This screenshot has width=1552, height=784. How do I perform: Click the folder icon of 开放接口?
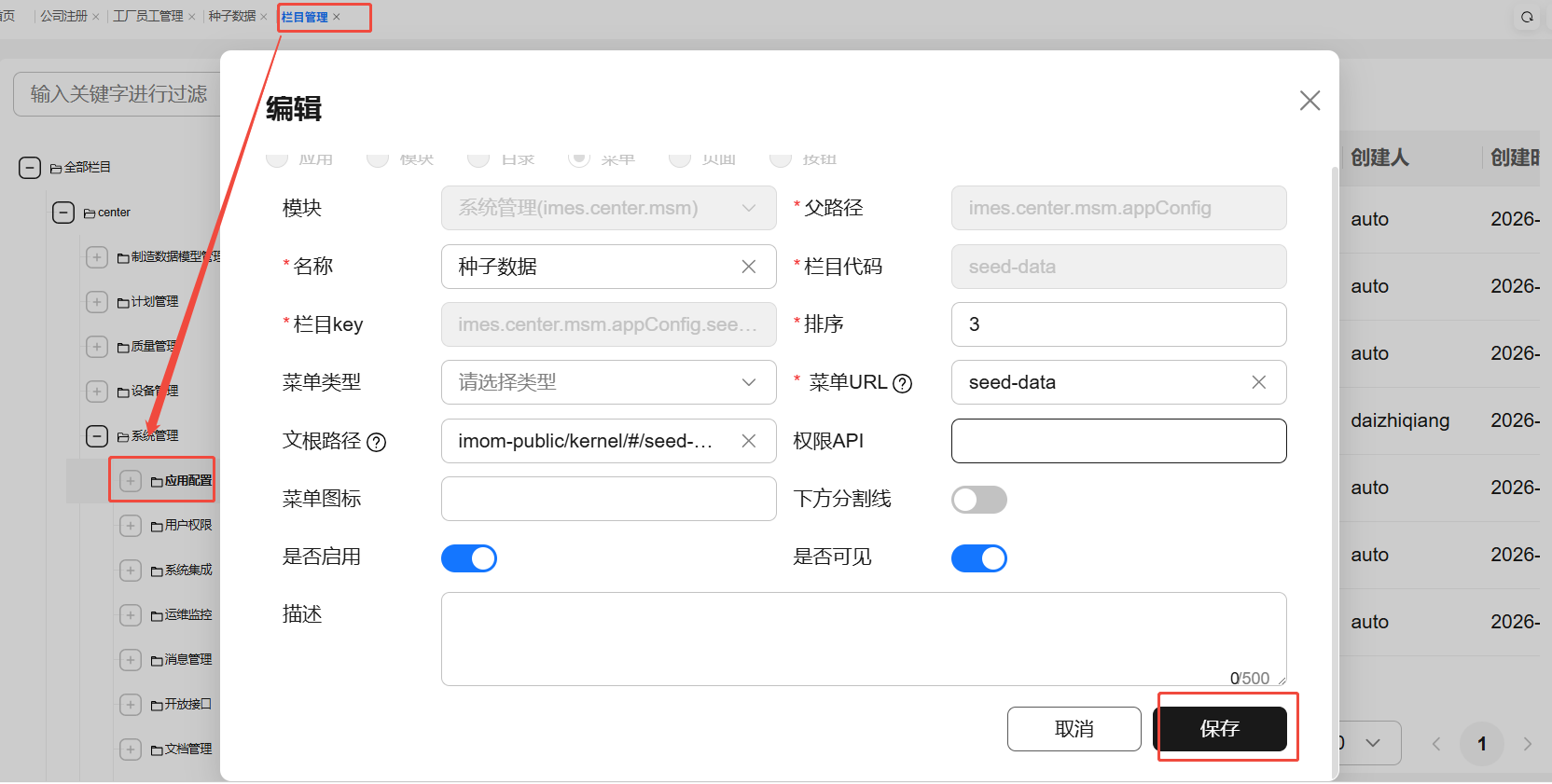pyautogui.click(x=157, y=706)
